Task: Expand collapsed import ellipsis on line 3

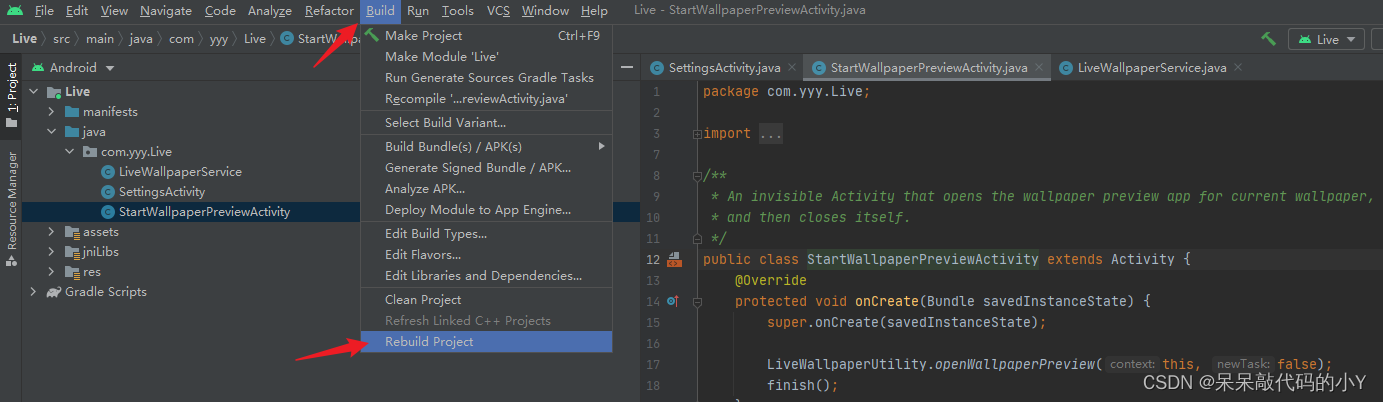Action: [x=771, y=134]
